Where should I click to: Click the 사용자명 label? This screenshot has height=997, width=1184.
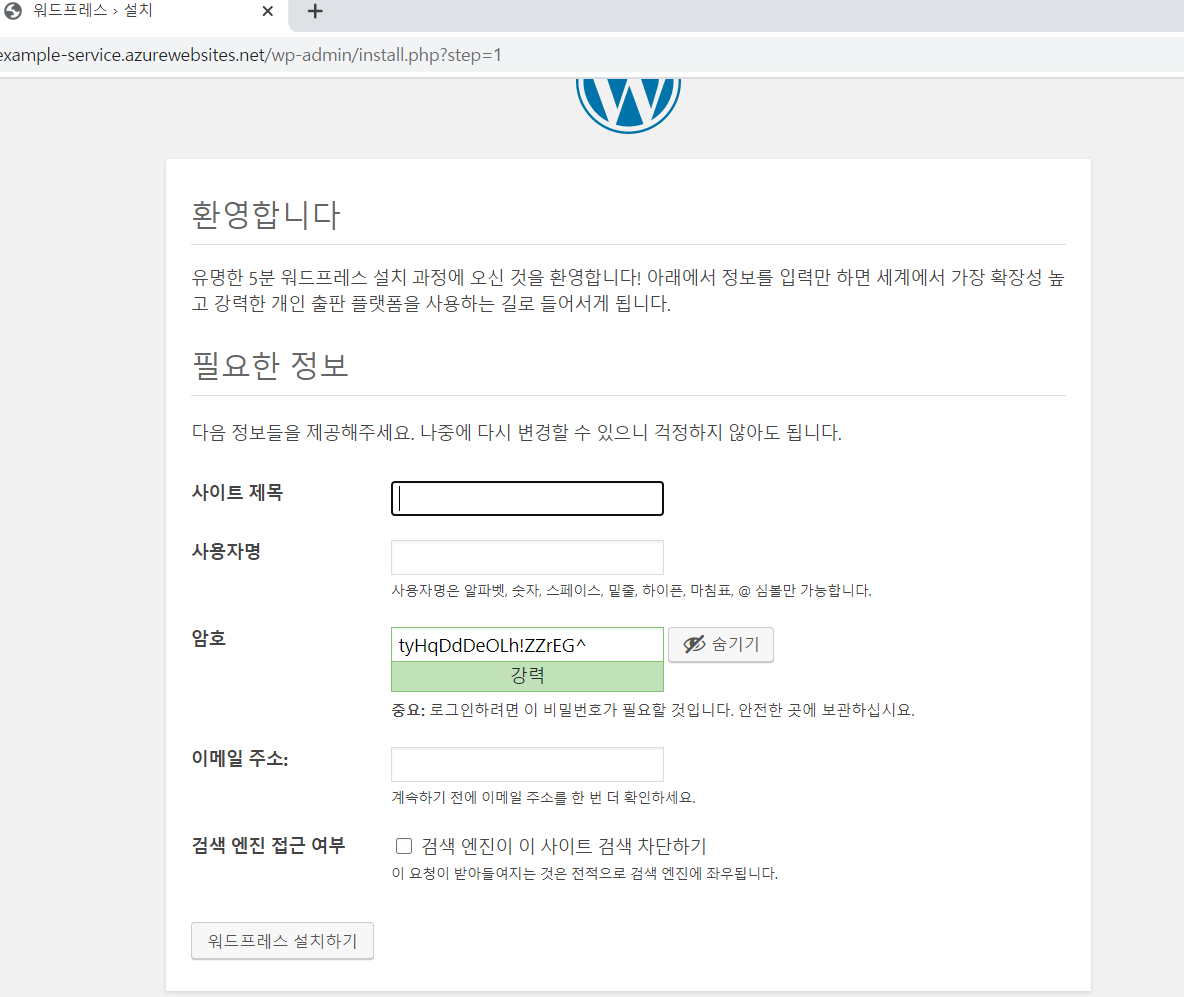click(x=226, y=551)
